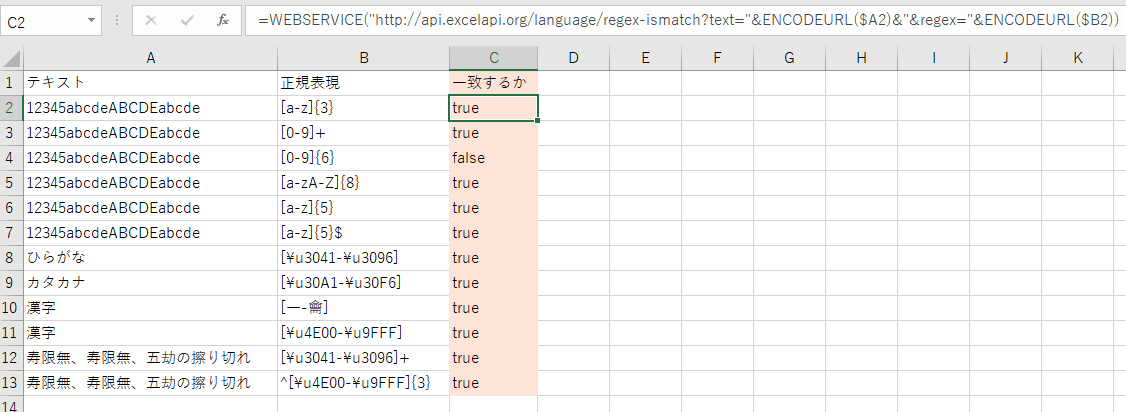Select the cell containing false
1126x412 pixels.
(x=493, y=158)
